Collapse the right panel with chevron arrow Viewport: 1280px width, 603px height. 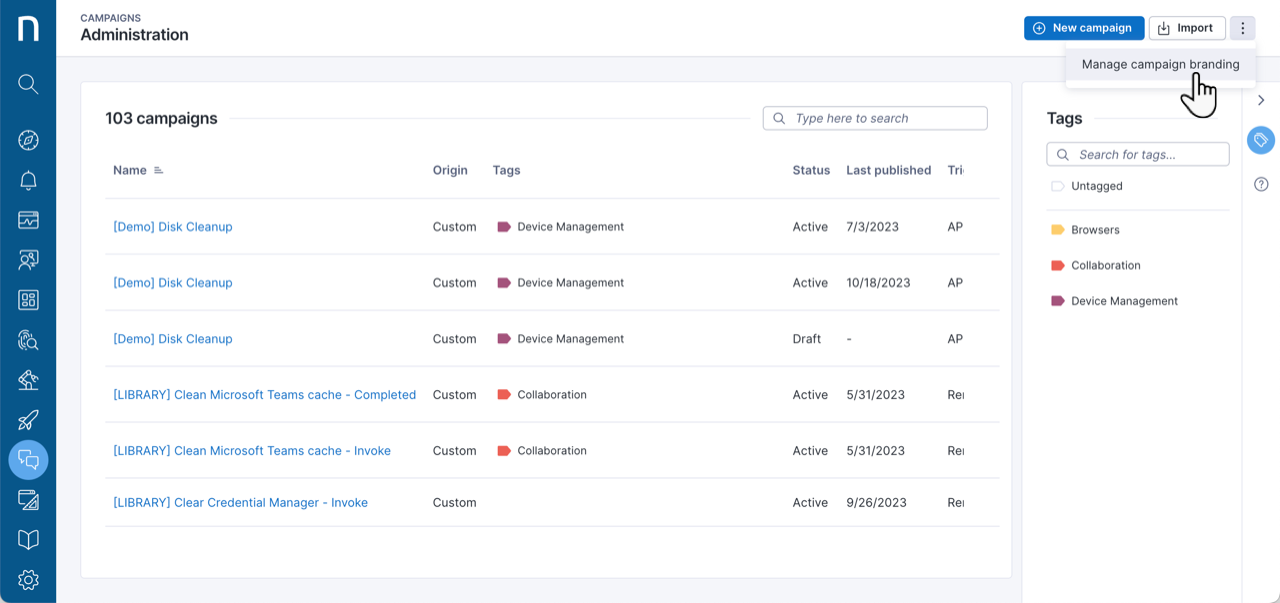tap(1261, 100)
